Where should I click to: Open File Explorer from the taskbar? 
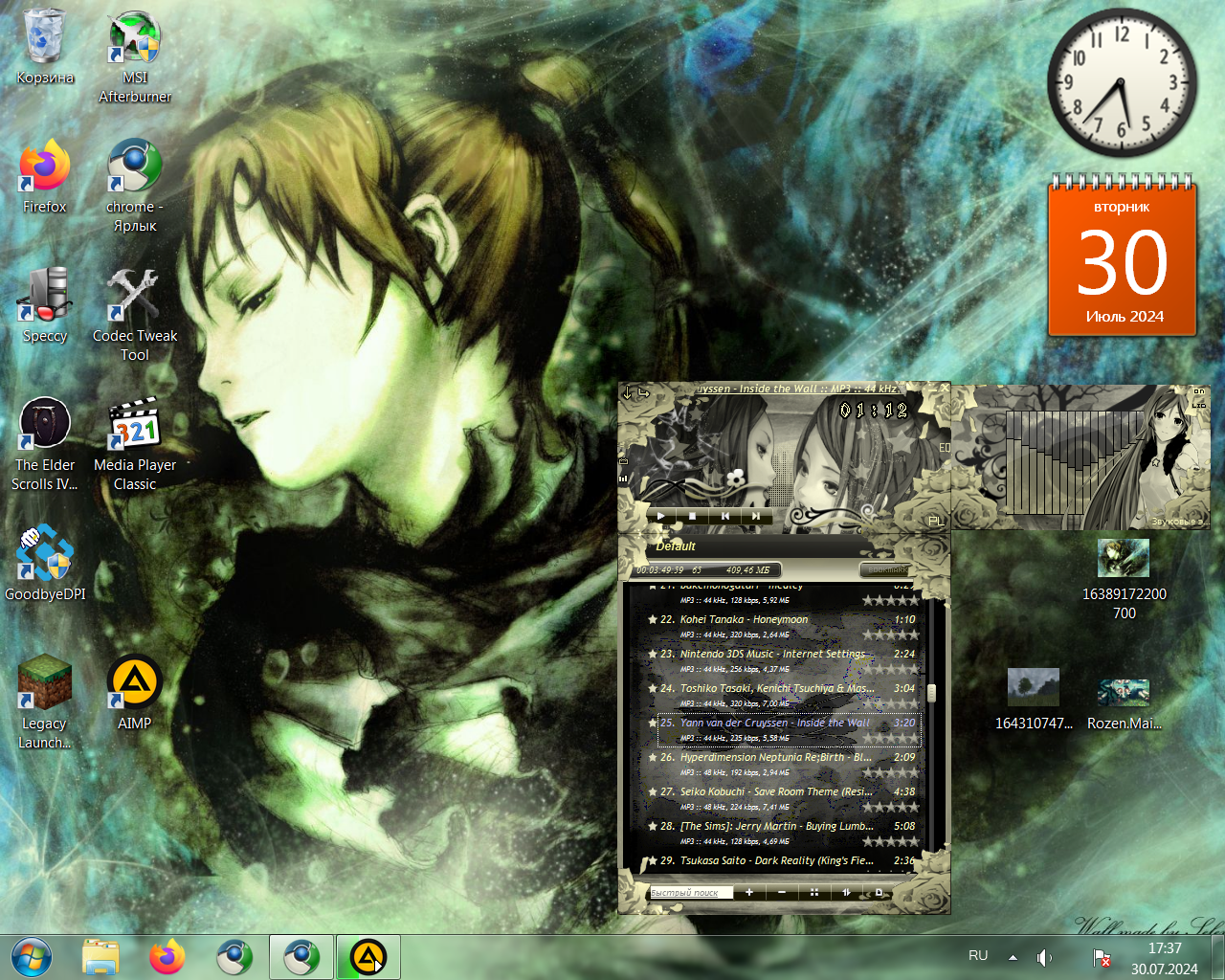tap(100, 957)
